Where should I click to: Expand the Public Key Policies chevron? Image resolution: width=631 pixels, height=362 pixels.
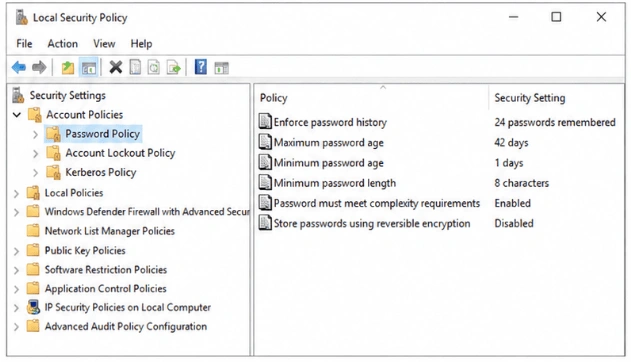pos(16,251)
